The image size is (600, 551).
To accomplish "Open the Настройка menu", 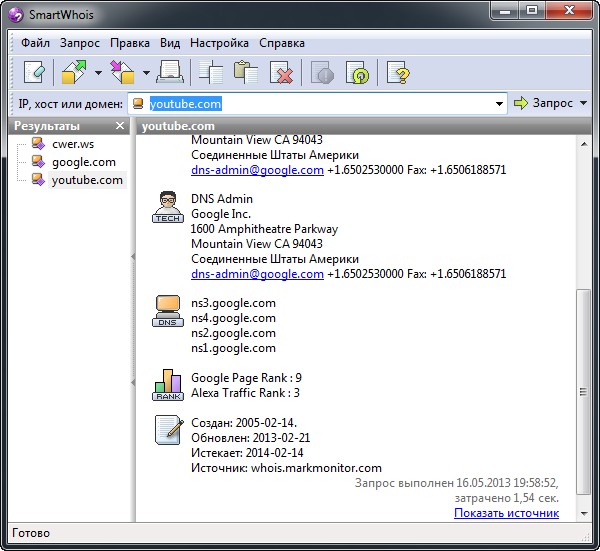I will click(x=219, y=43).
